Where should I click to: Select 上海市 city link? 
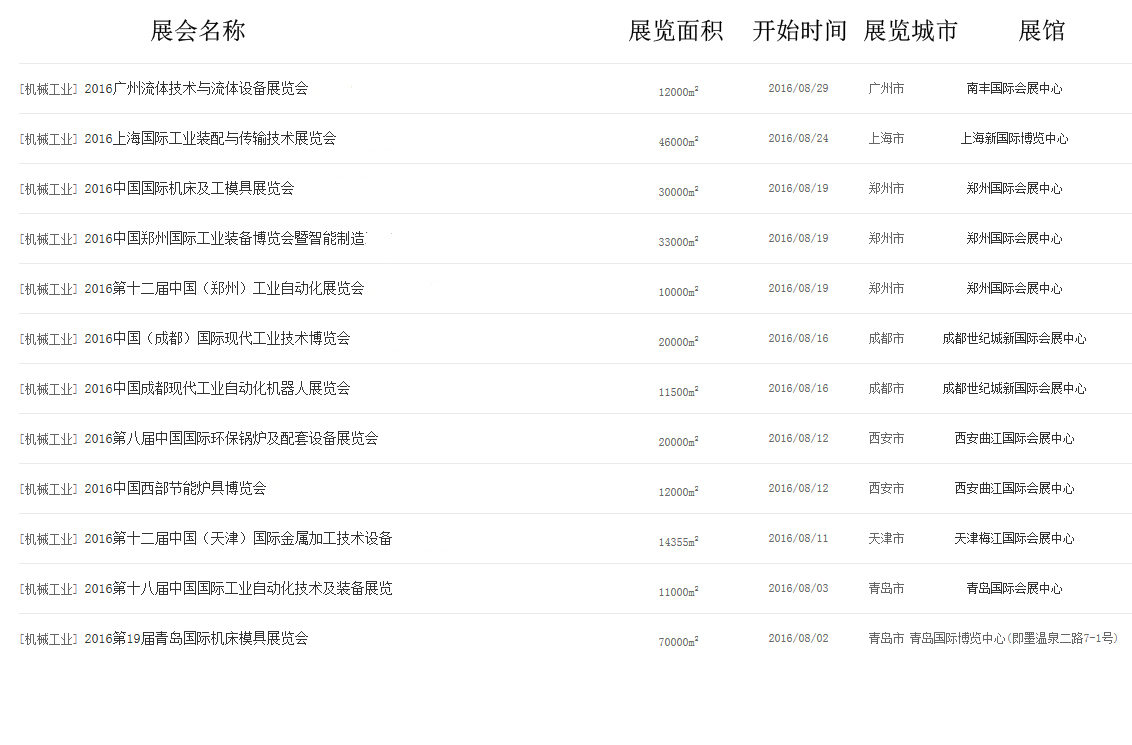[x=886, y=139]
